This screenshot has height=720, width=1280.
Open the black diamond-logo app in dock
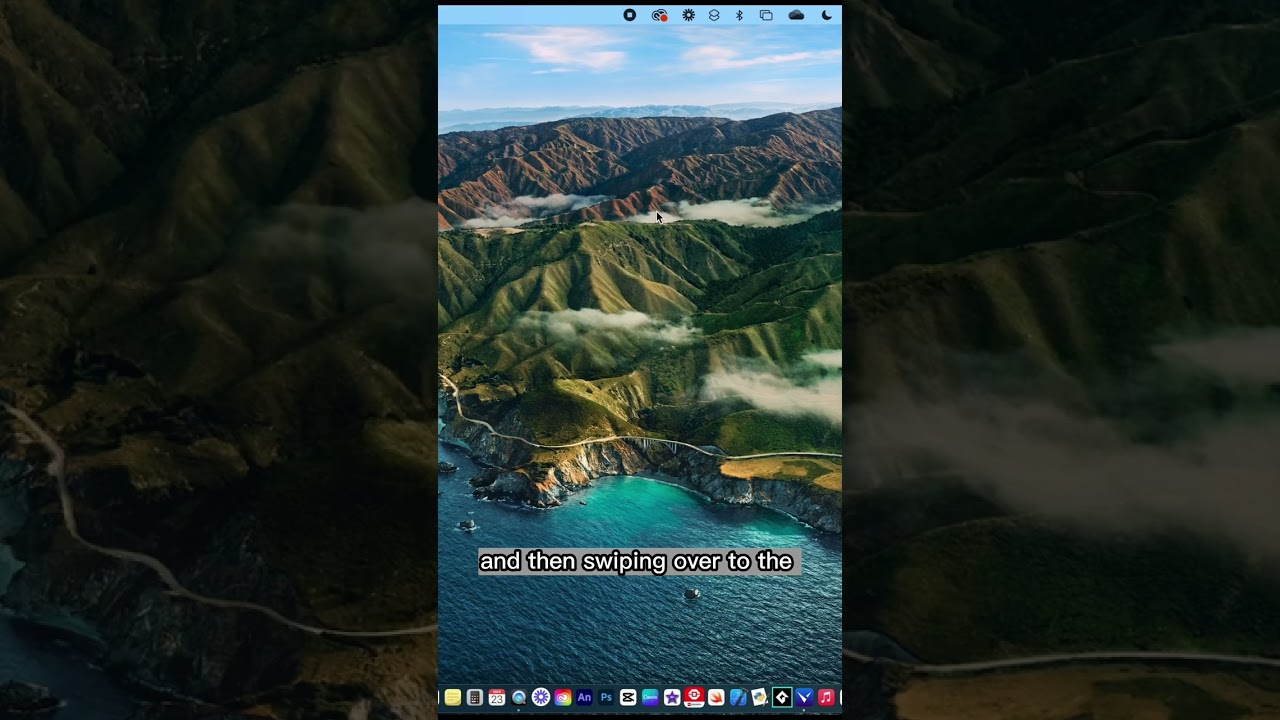pyautogui.click(x=782, y=697)
